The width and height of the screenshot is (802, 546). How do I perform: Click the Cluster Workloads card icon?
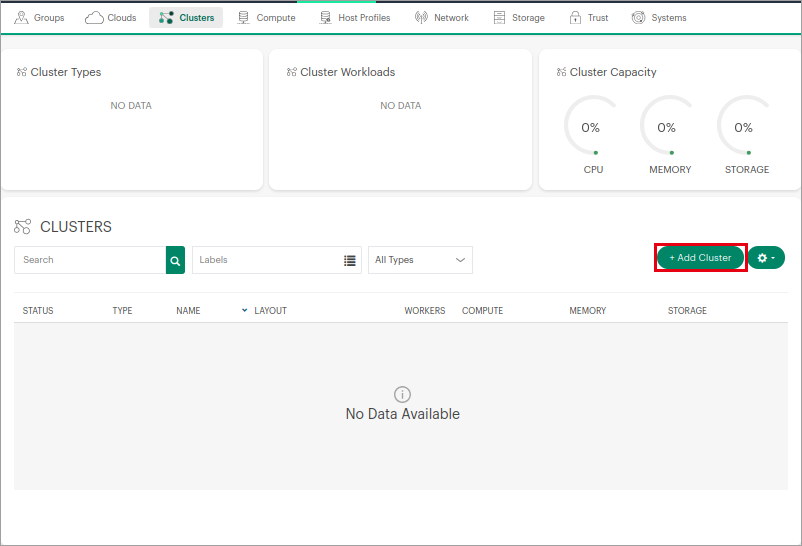(x=292, y=72)
